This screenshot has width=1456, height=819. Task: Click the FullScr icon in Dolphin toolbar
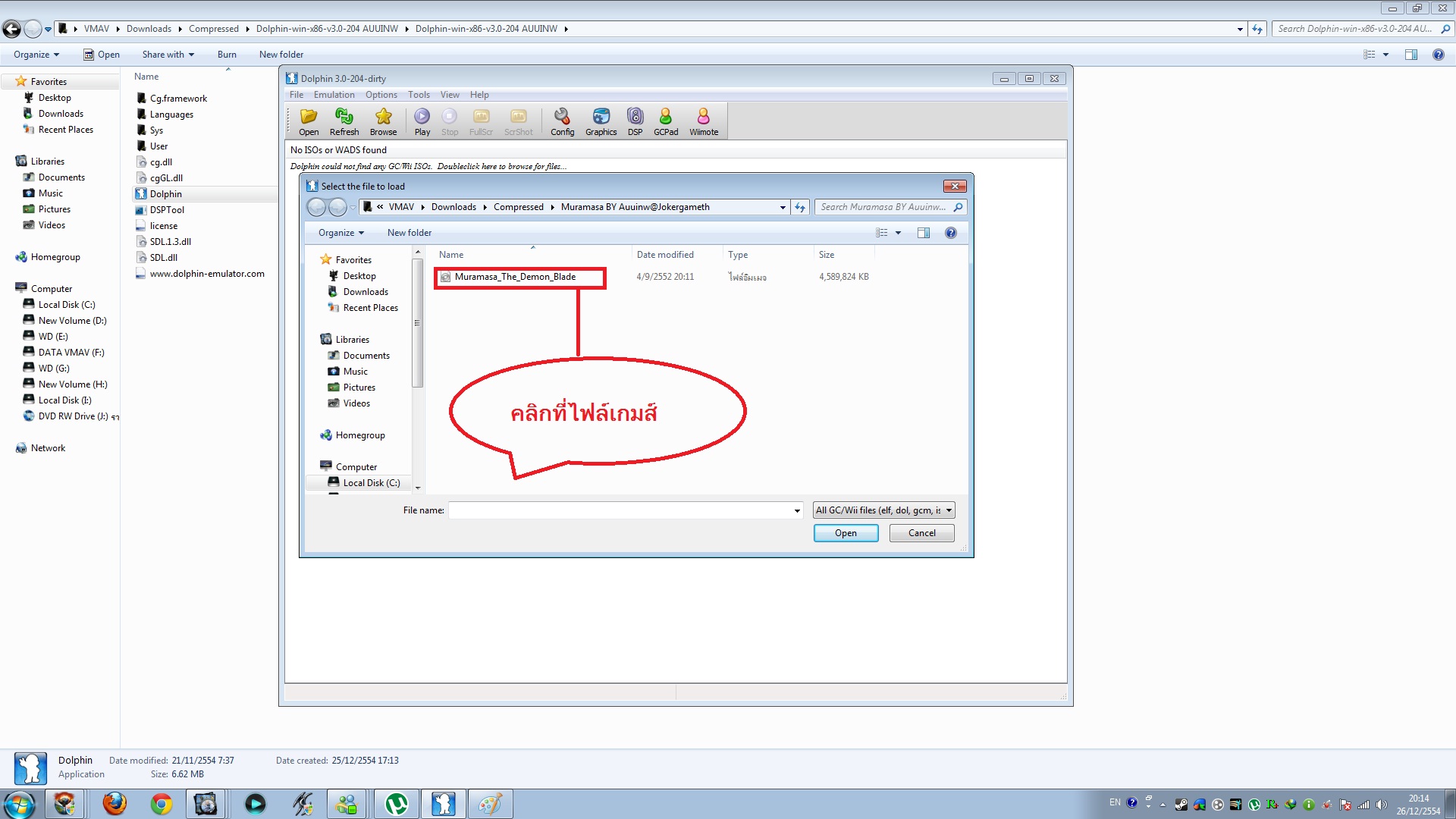(481, 121)
